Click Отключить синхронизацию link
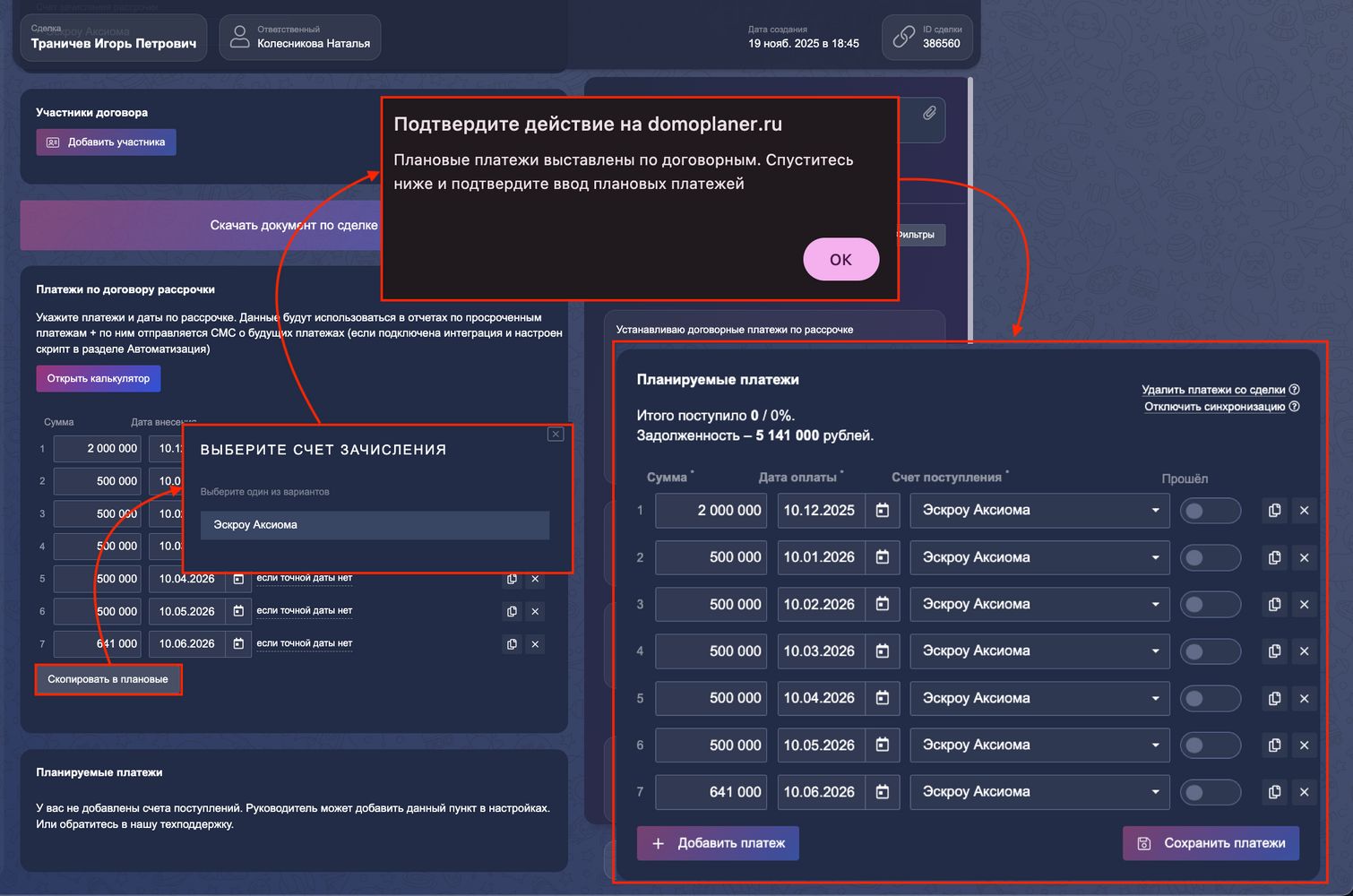The height and width of the screenshot is (896, 1353). [1215, 407]
